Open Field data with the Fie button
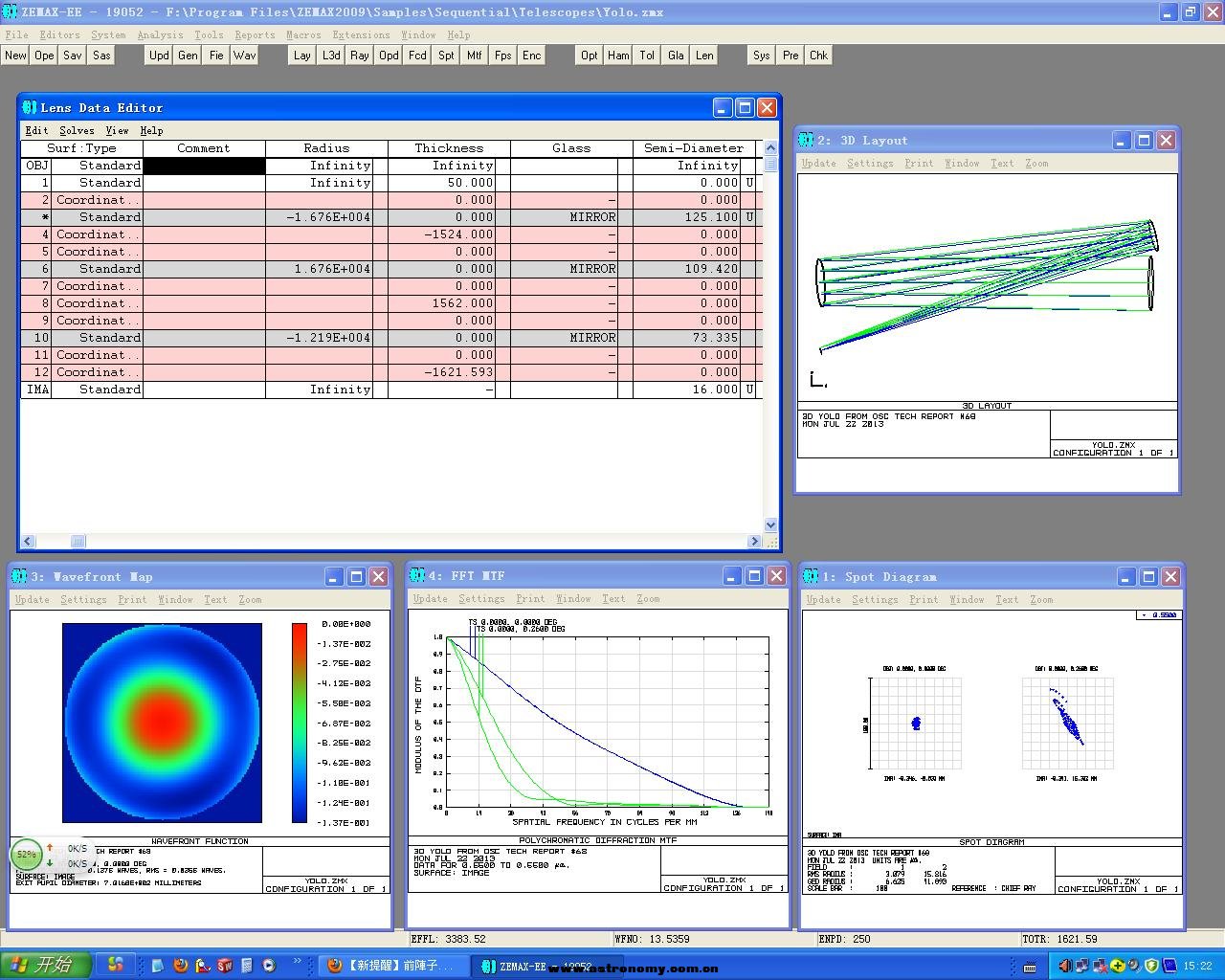 [216, 56]
